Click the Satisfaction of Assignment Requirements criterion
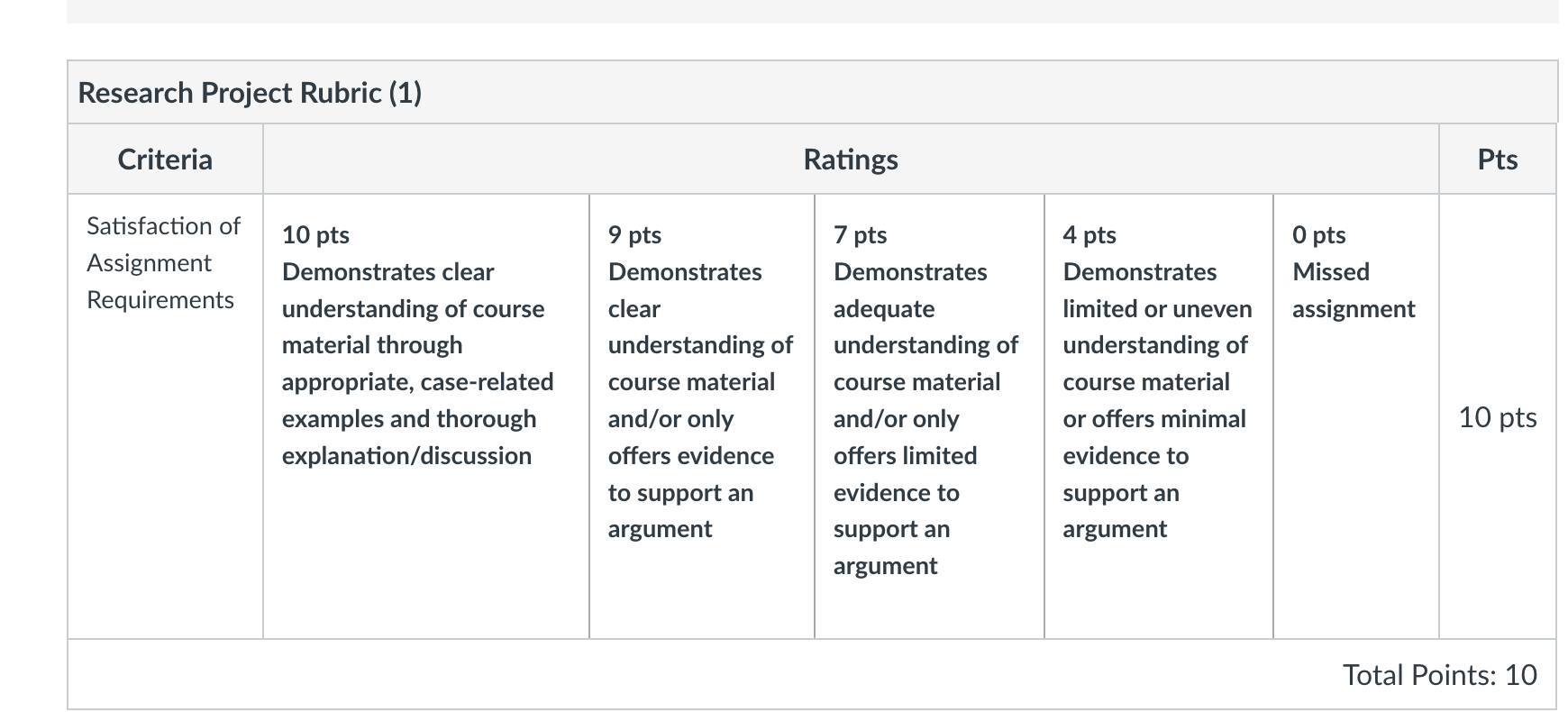 (x=163, y=262)
